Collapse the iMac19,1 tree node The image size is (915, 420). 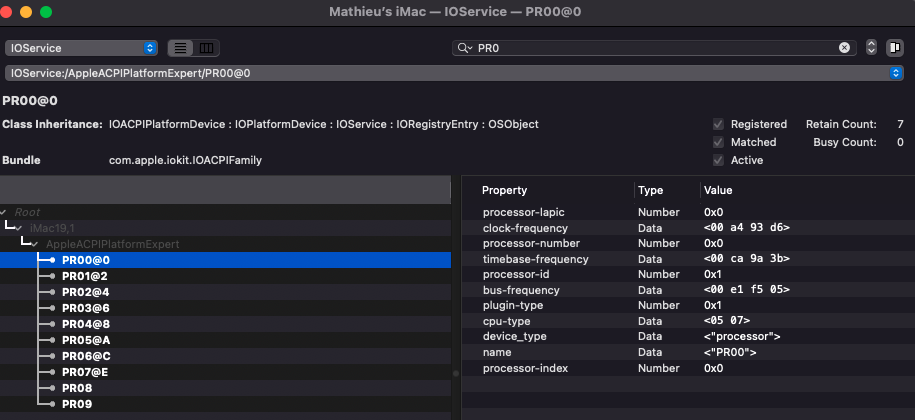point(20,228)
